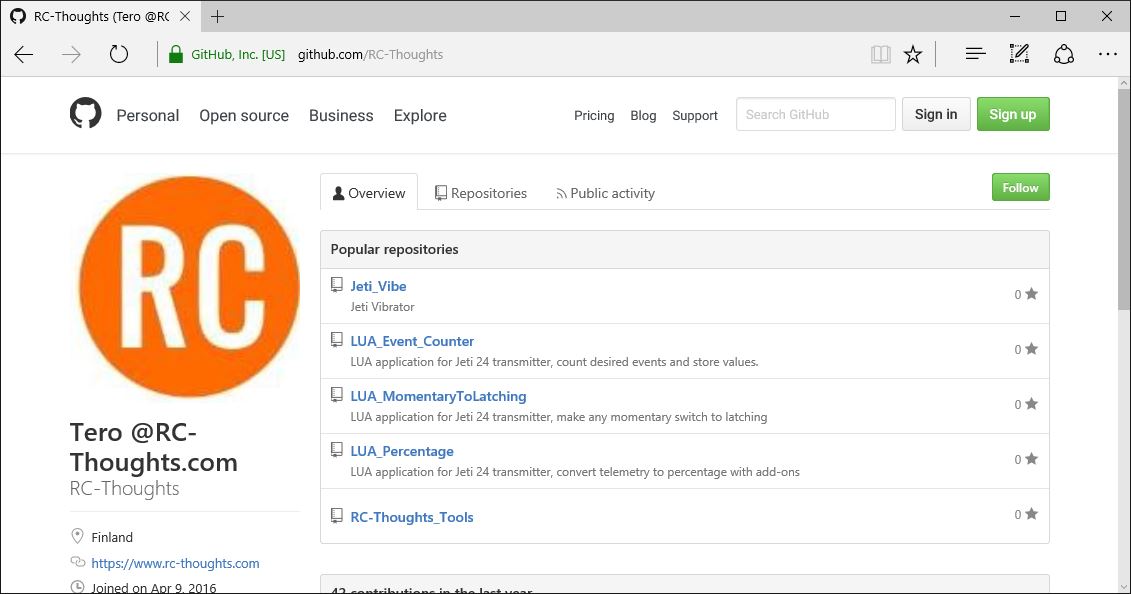Click the address bar URL github.com/RC-Thoughts
The width and height of the screenshot is (1131, 594).
[370, 54]
